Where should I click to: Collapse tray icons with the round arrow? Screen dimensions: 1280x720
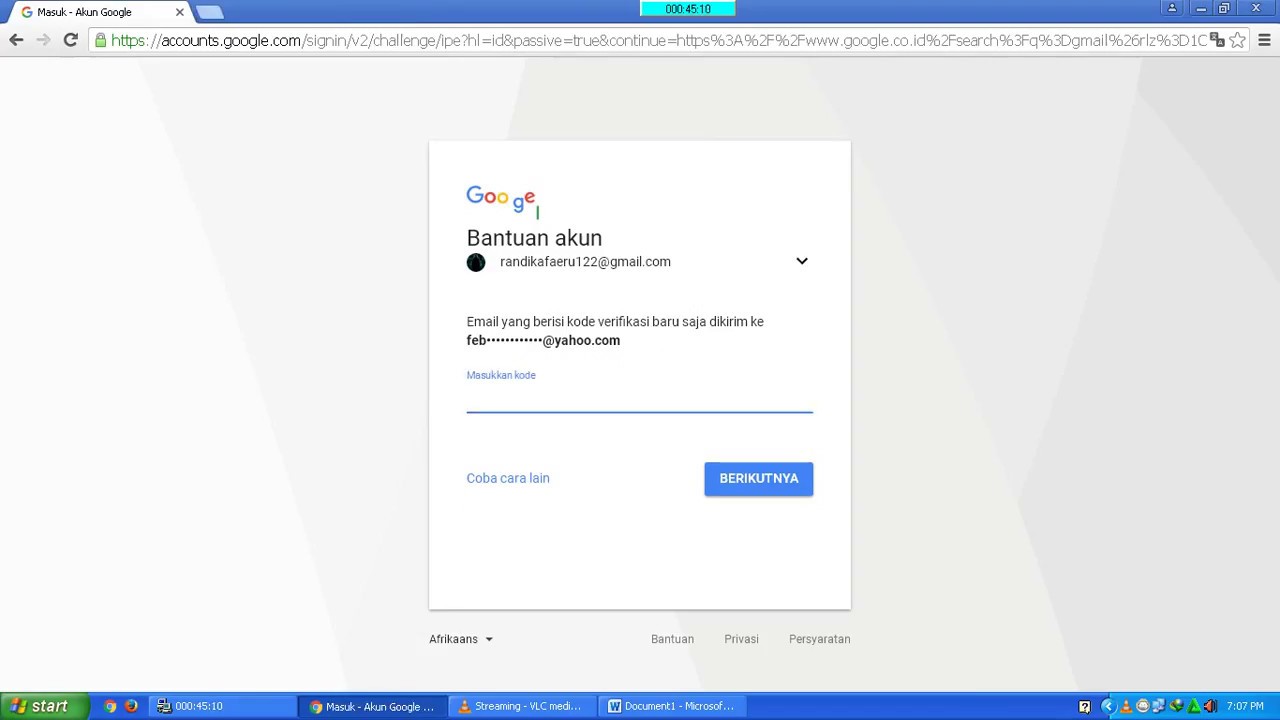pyautogui.click(x=1108, y=706)
